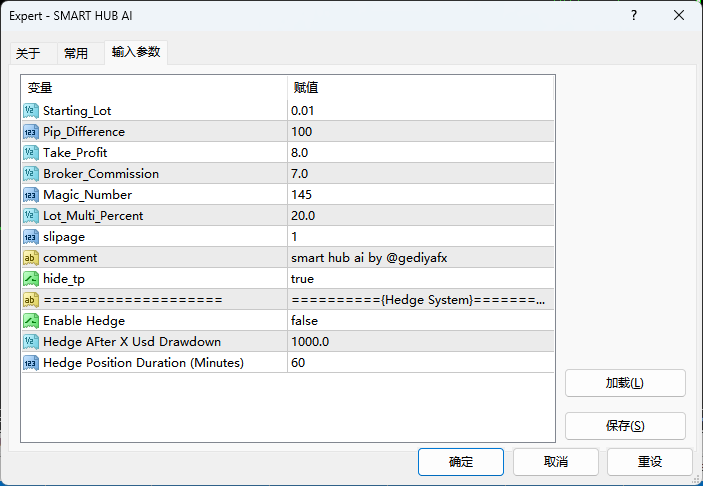Click the Enable Hedge boolean icon
Screen dimensions: 703x486
[31, 320]
